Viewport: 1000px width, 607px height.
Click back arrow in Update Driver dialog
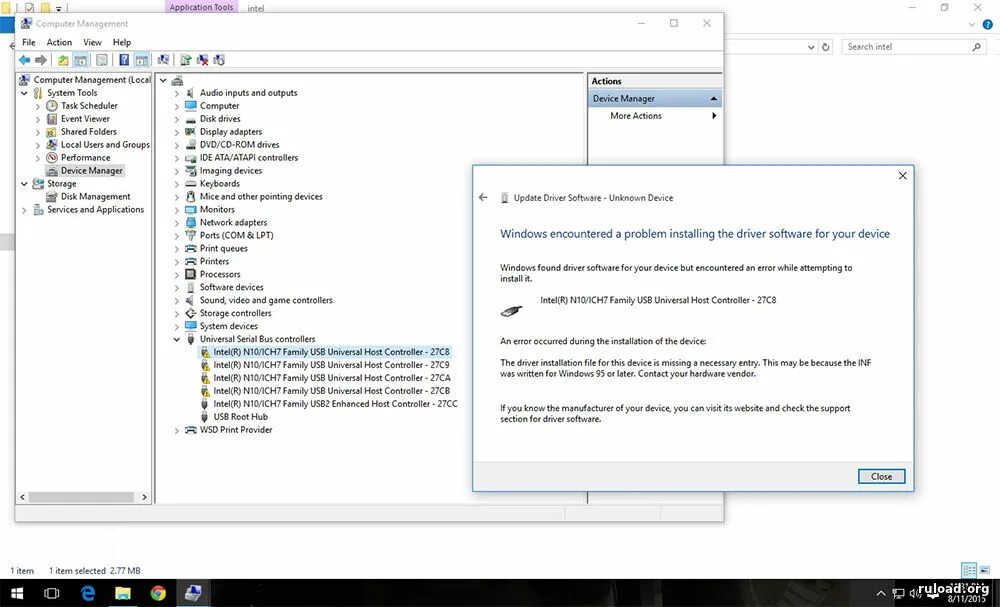[x=483, y=198]
